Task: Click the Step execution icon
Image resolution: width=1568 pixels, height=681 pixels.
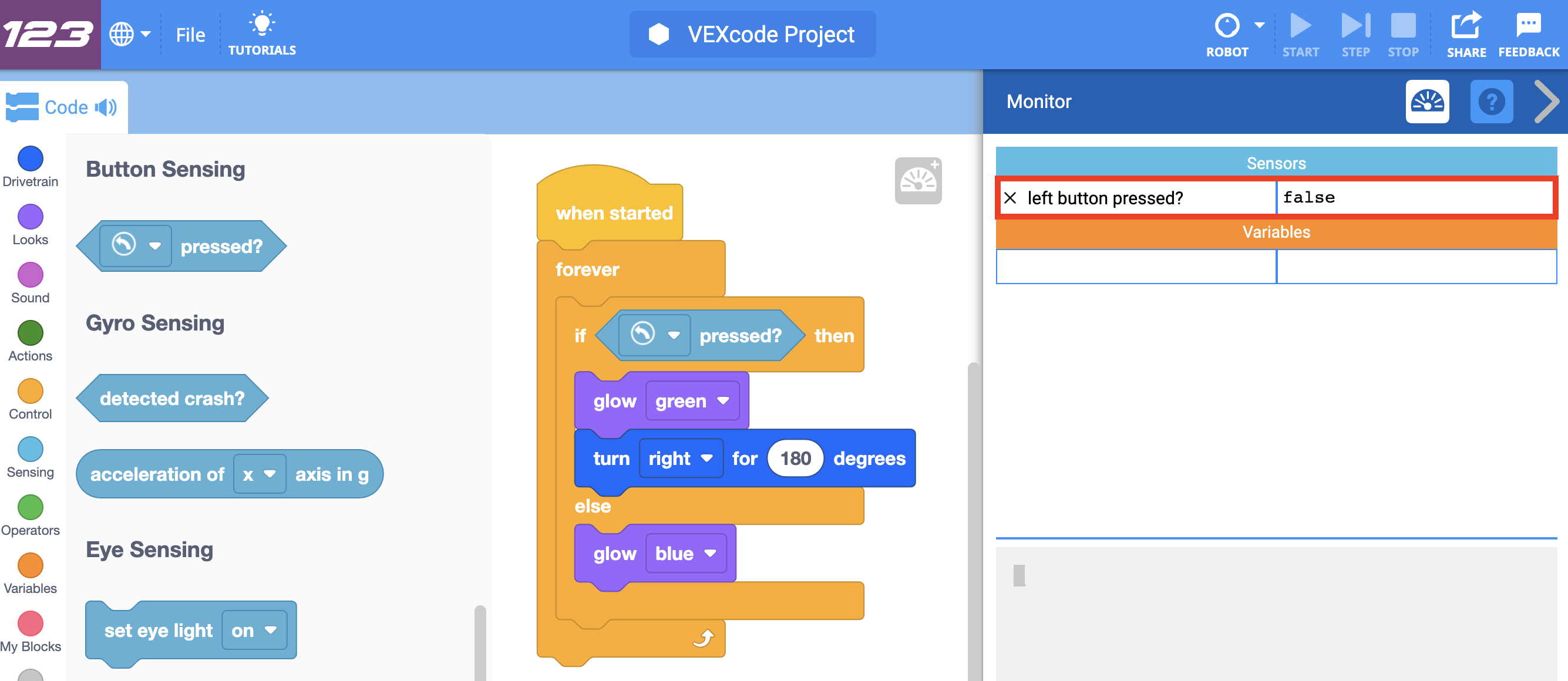Action: pos(1354,27)
